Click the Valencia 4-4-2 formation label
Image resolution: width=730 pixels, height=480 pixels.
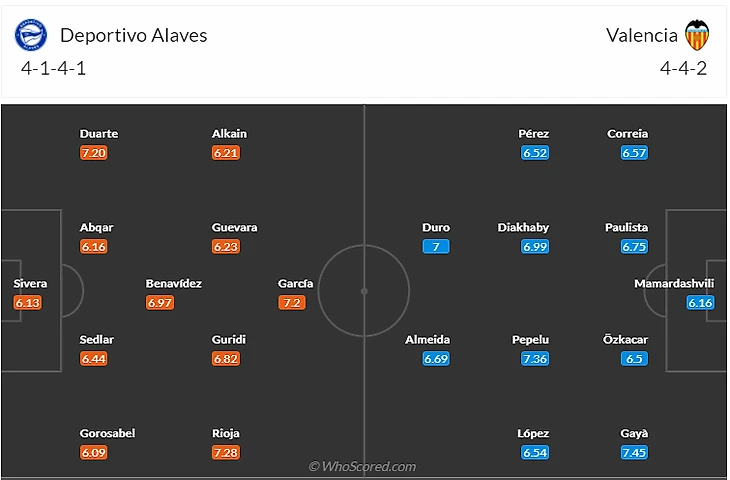coord(683,69)
